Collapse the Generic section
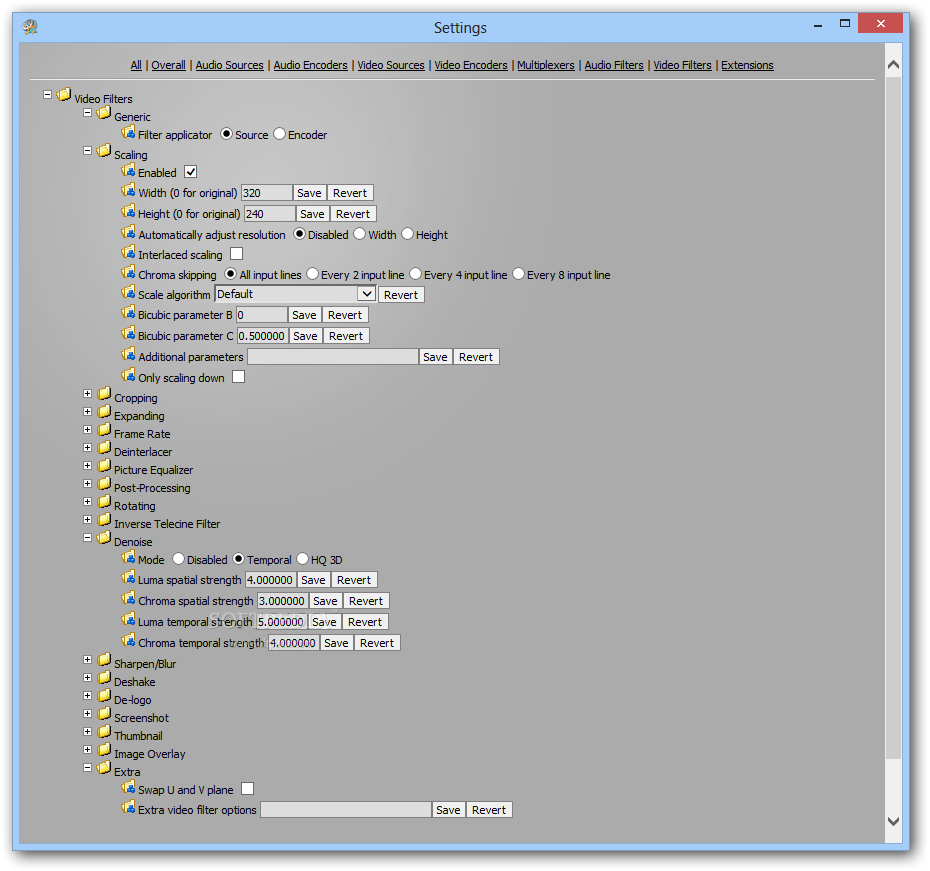 (87, 113)
